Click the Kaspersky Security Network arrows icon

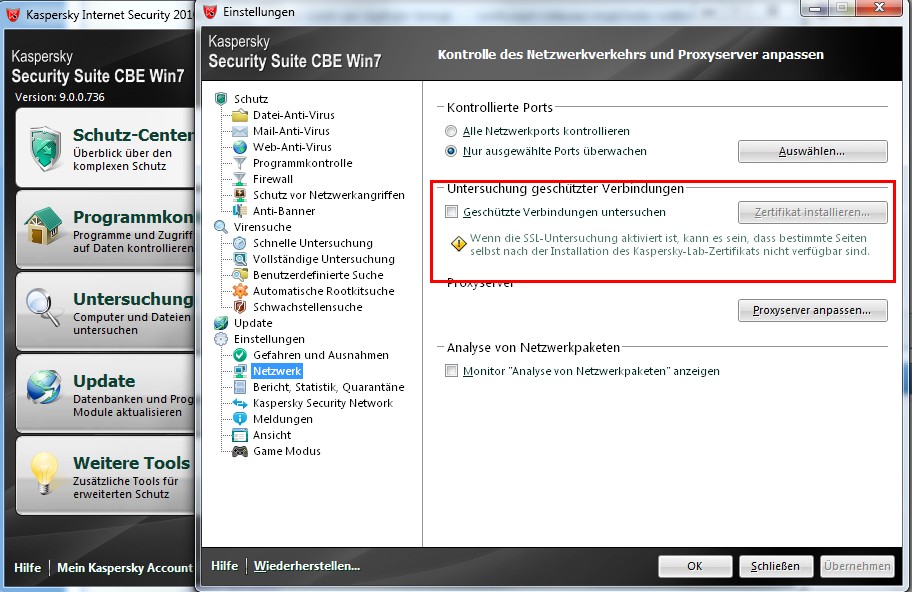click(240, 403)
